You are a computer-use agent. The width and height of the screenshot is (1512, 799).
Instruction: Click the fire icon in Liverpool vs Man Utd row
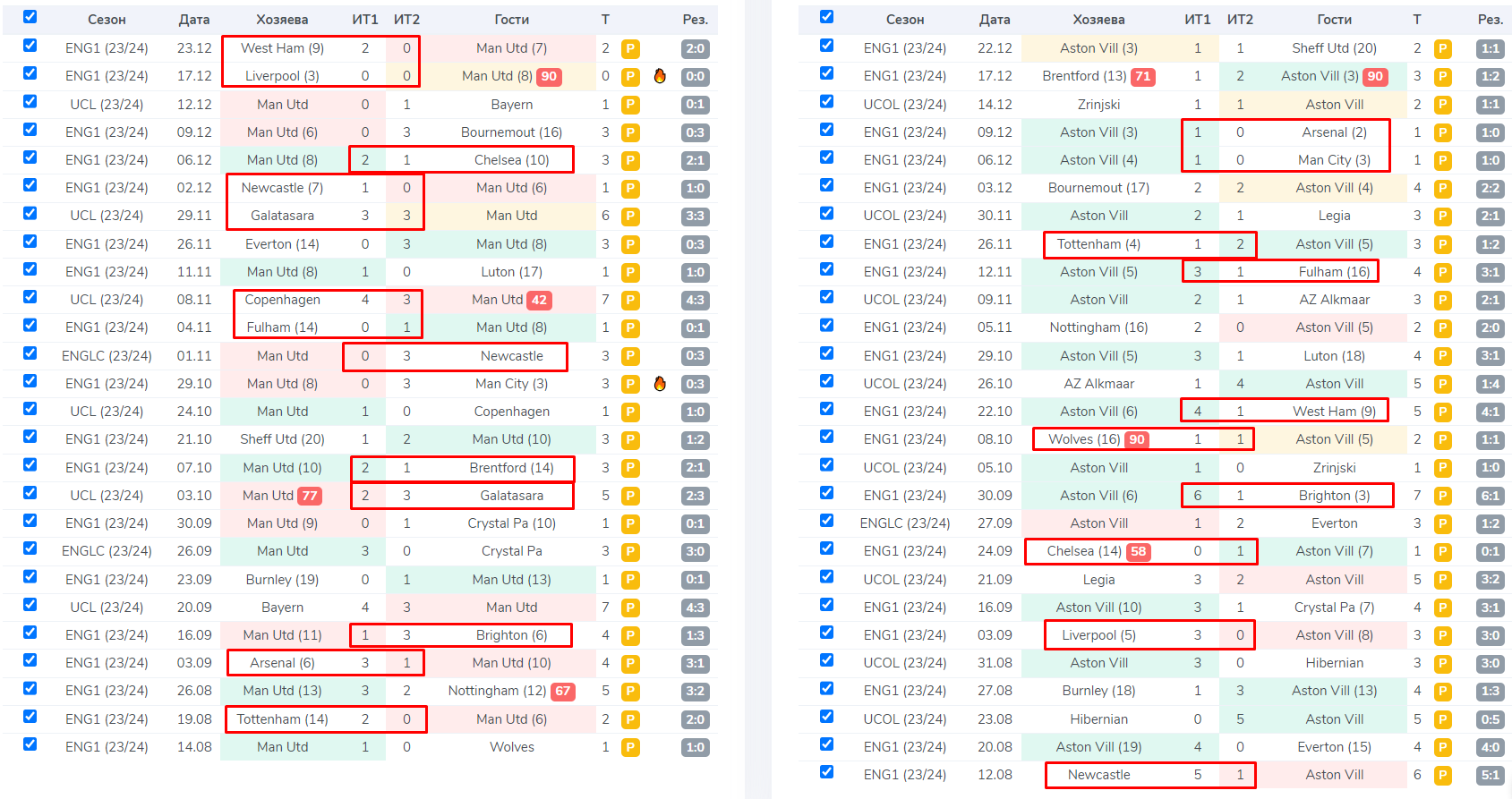660,76
